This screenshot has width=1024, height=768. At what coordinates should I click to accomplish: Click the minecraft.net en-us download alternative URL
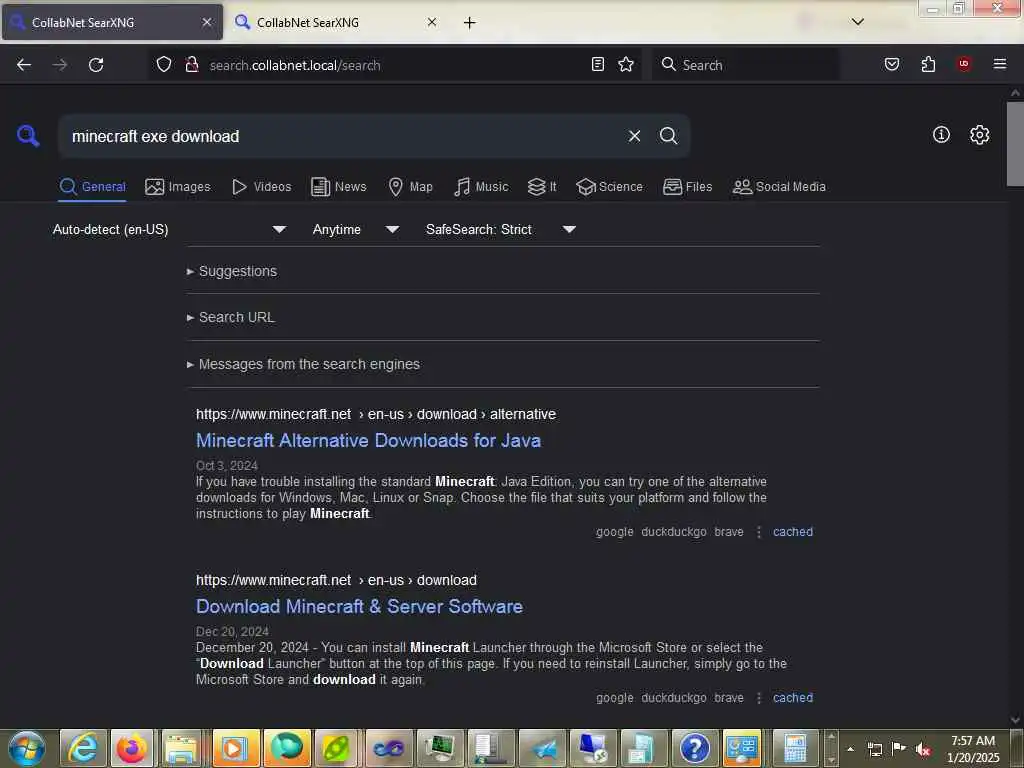pyautogui.click(x=376, y=414)
